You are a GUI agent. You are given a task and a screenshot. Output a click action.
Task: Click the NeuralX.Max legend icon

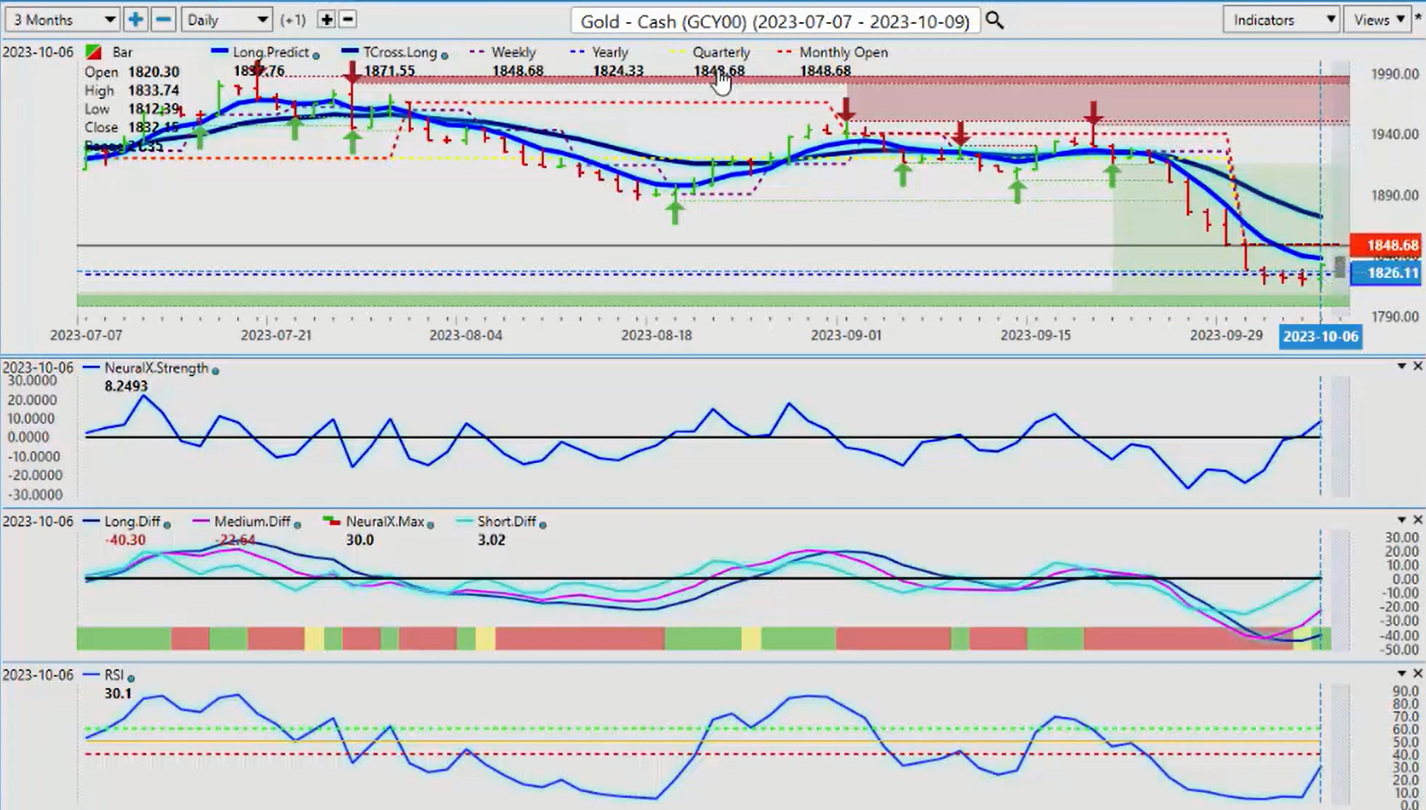(x=331, y=521)
